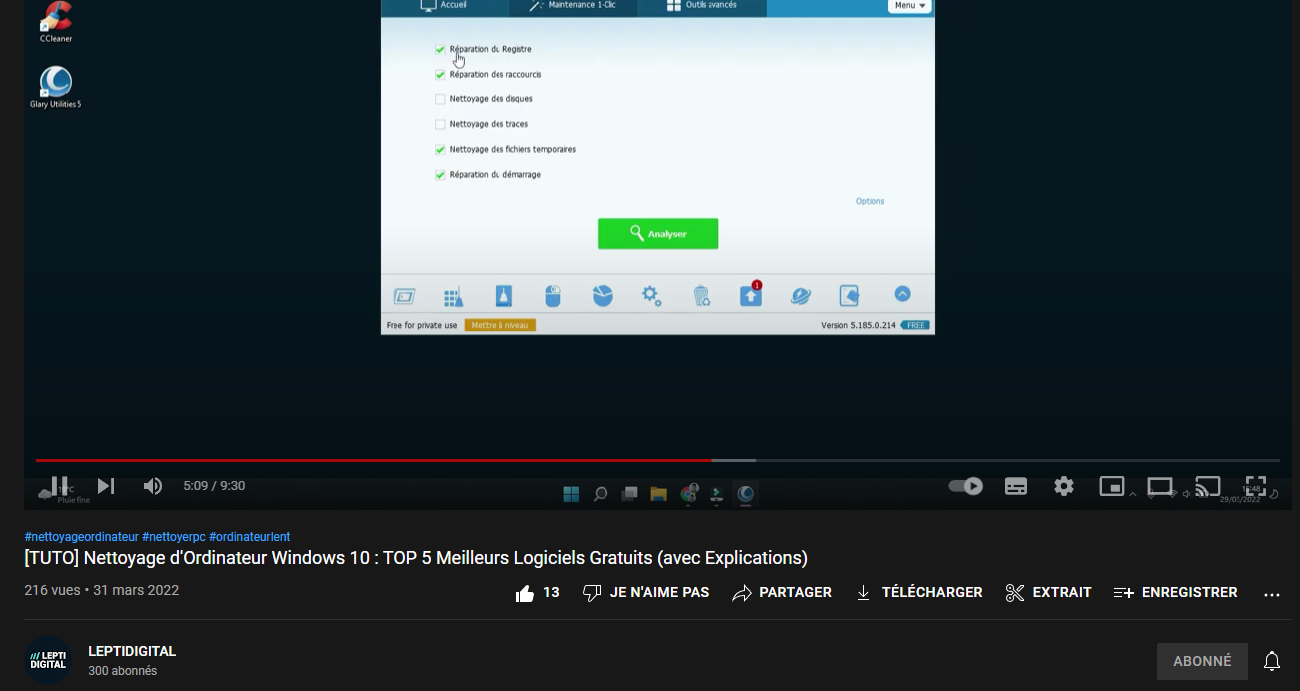1300x691 pixels.
Task: Toggle the autoplay switch
Action: coord(966,486)
